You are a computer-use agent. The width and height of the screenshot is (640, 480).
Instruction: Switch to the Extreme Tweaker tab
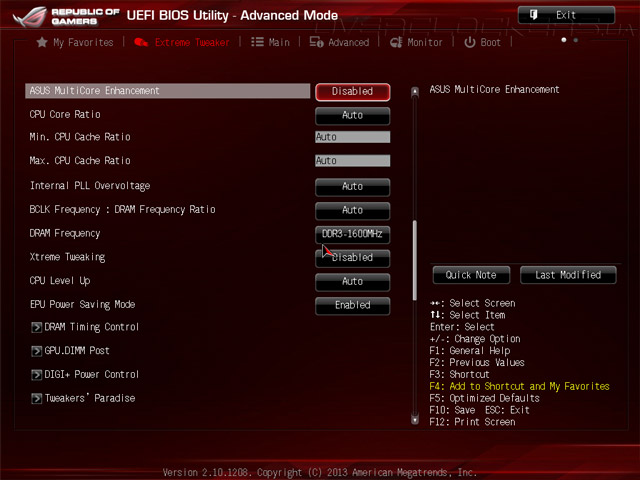coord(182,42)
